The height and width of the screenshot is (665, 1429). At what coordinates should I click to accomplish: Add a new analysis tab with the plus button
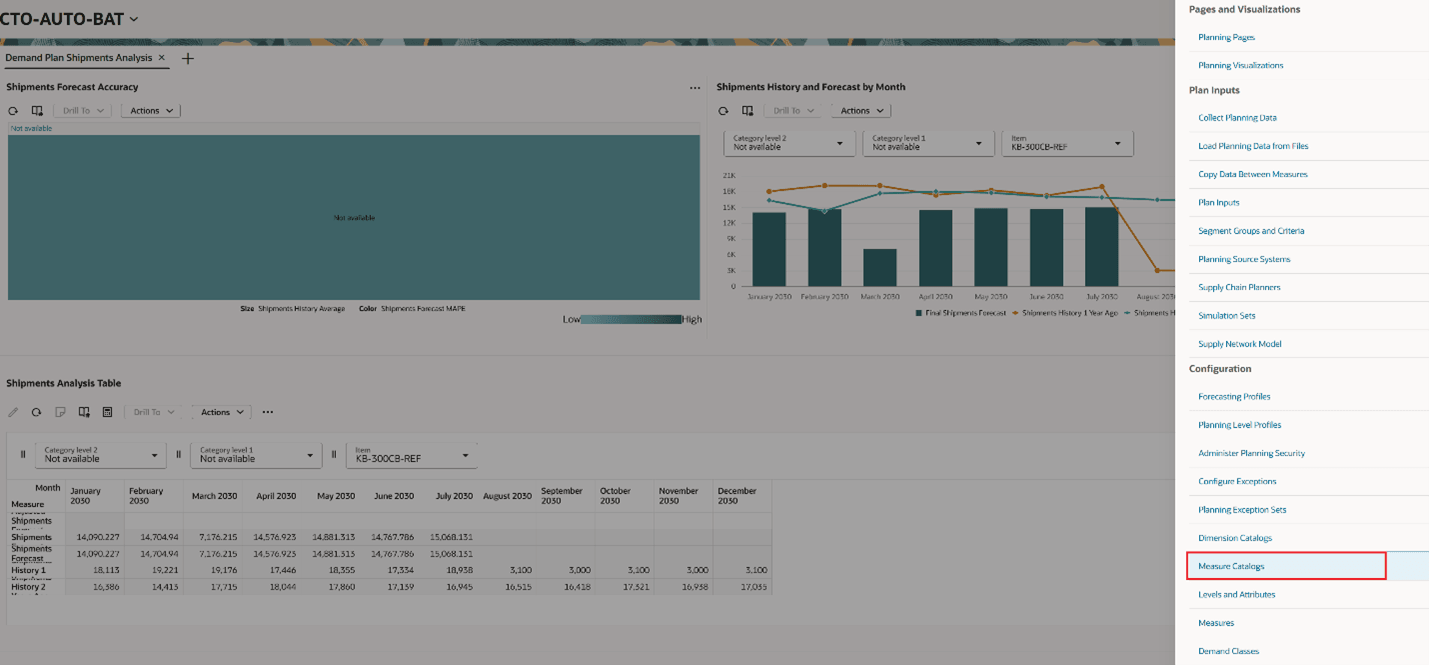pyautogui.click(x=187, y=58)
